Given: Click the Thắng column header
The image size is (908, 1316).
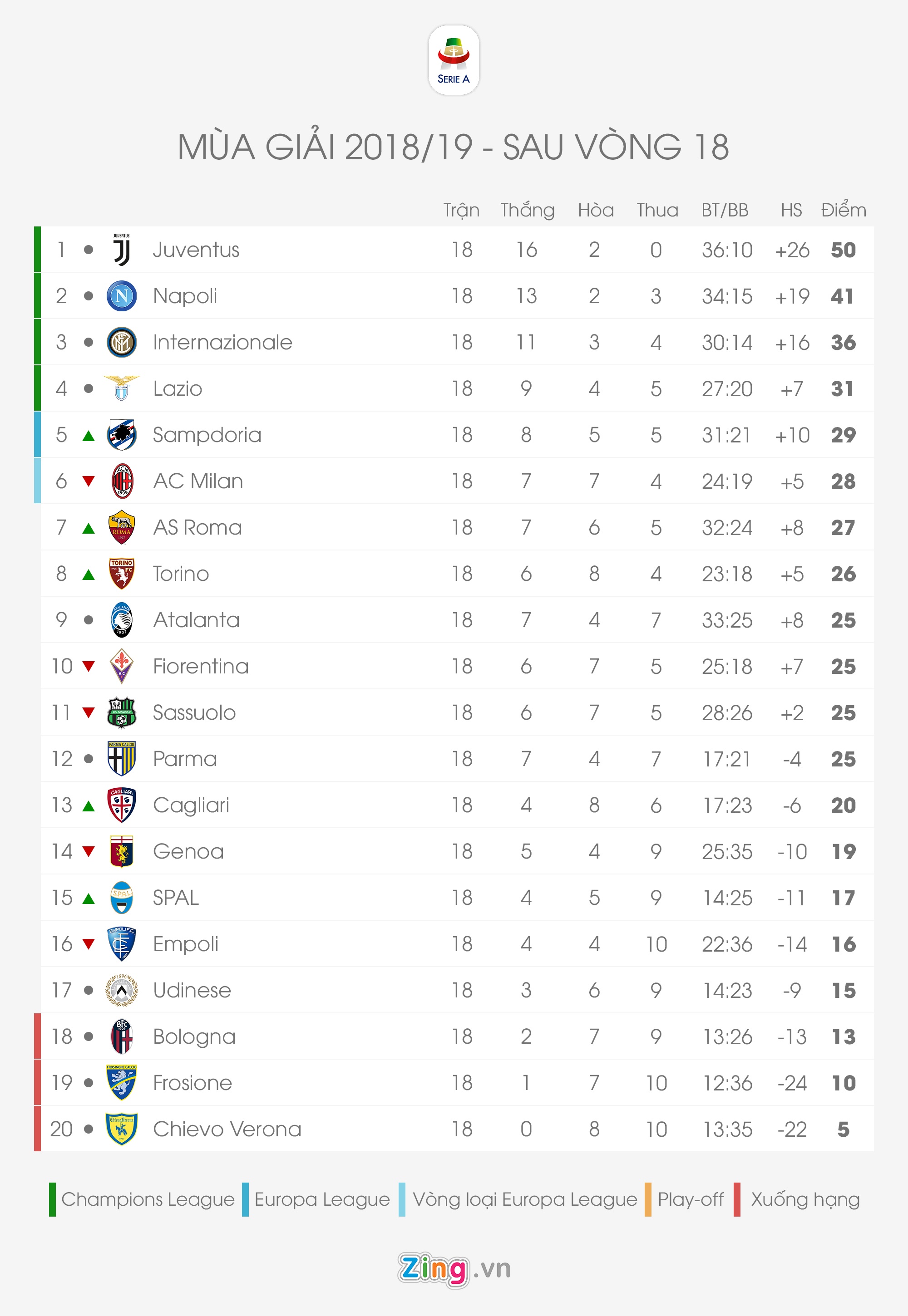Looking at the screenshot, I should point(527,211).
